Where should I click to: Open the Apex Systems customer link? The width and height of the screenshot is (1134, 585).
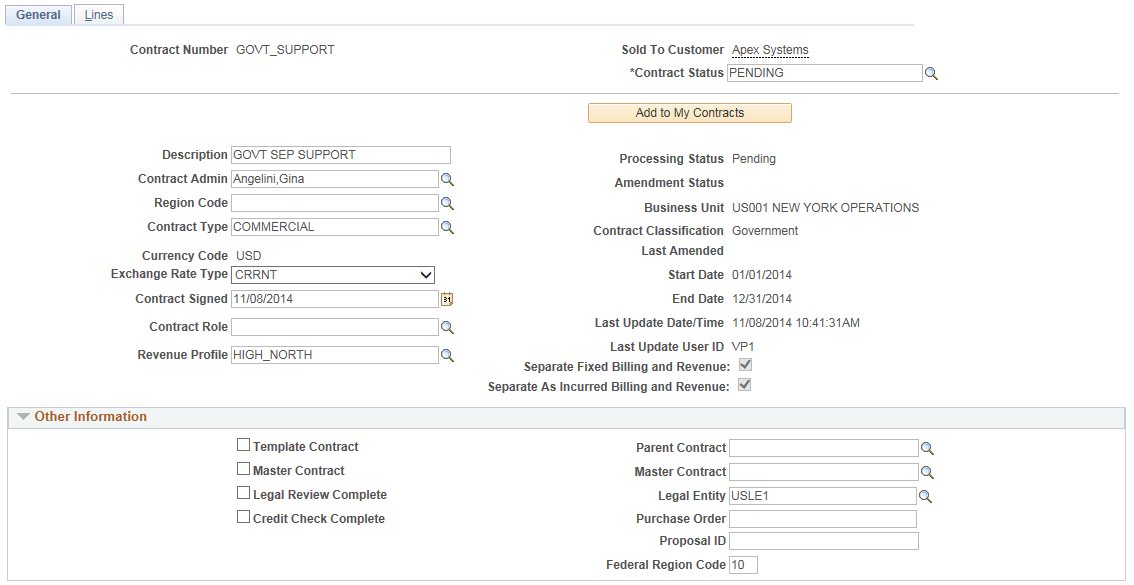[769, 49]
